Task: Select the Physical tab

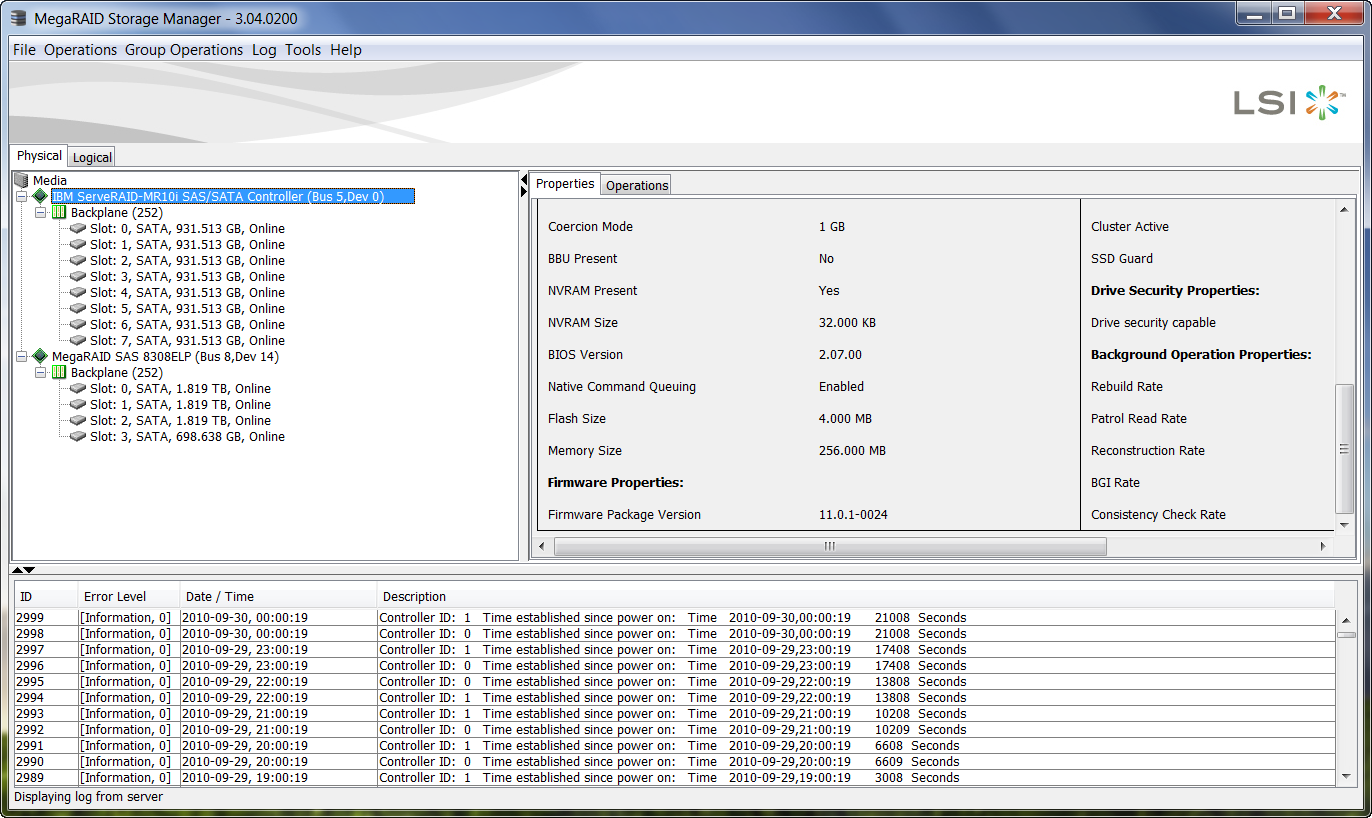Action: pos(39,156)
